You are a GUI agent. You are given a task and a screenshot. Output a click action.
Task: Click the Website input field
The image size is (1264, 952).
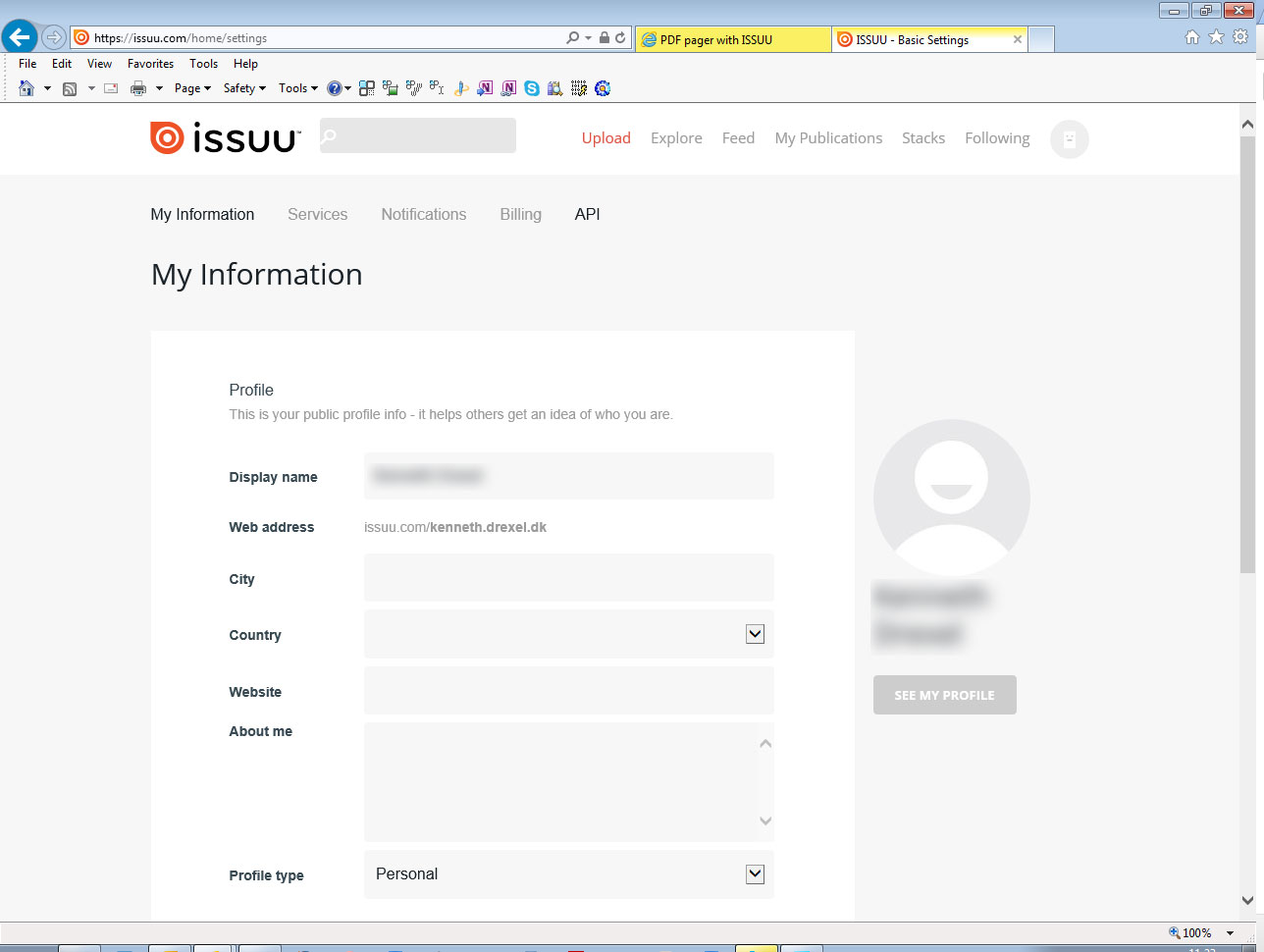[569, 690]
